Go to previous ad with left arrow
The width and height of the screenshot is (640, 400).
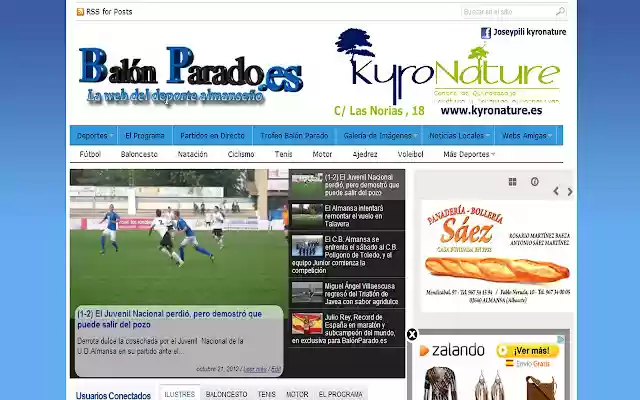(556, 191)
